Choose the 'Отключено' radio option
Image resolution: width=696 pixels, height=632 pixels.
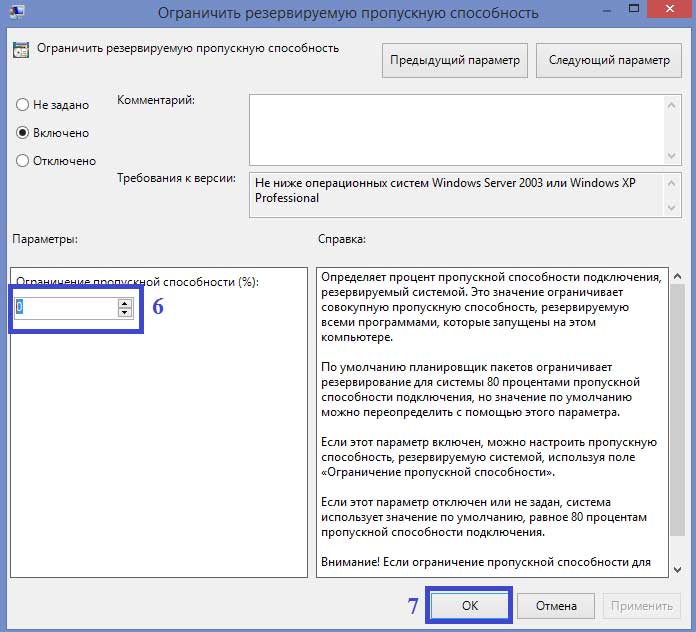23,160
